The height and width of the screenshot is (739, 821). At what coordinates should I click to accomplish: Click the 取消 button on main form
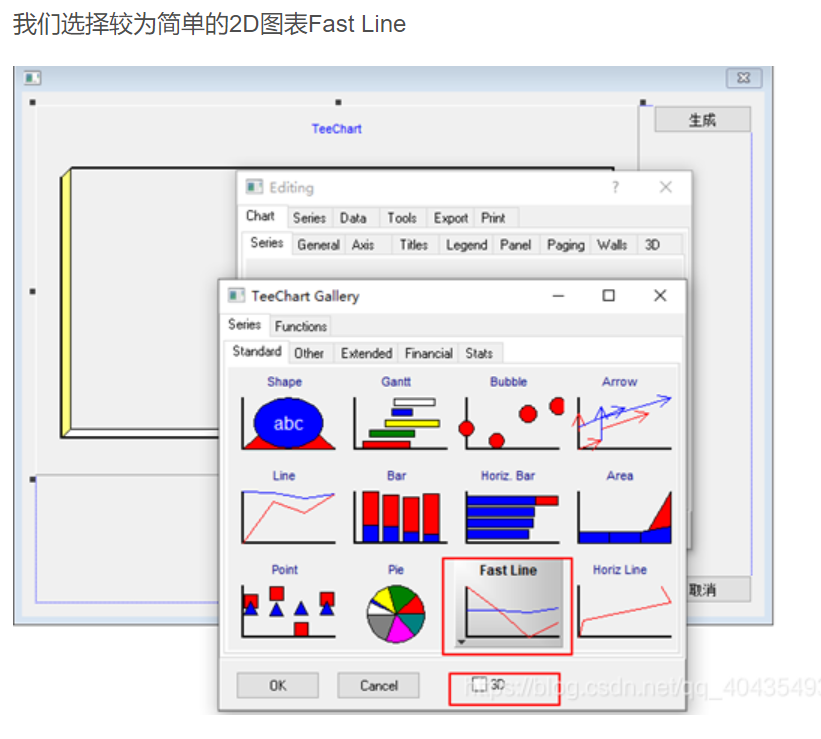(x=718, y=590)
